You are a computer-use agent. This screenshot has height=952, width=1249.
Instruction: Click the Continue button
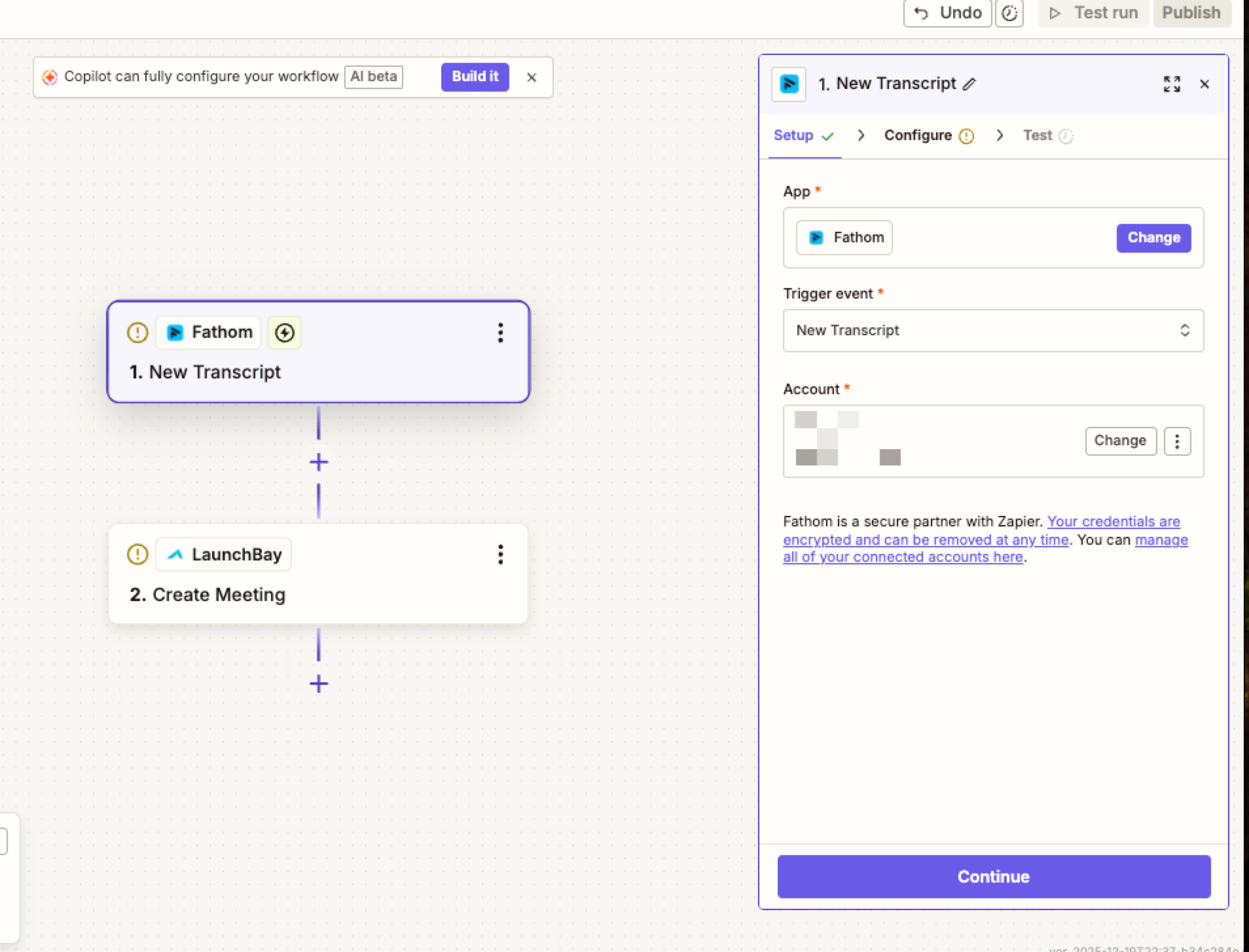click(994, 877)
